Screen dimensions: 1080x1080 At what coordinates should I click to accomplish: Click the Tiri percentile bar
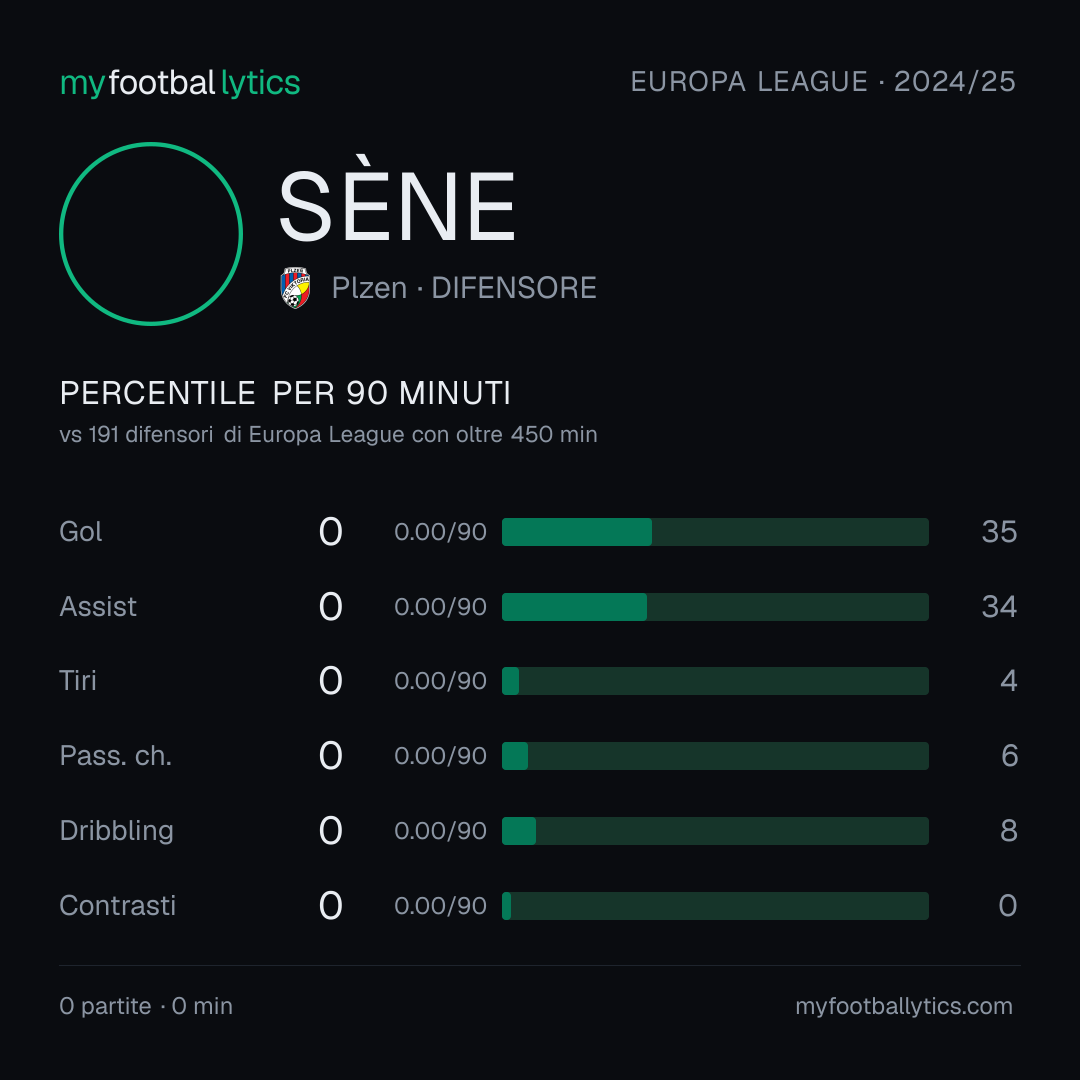(715, 681)
